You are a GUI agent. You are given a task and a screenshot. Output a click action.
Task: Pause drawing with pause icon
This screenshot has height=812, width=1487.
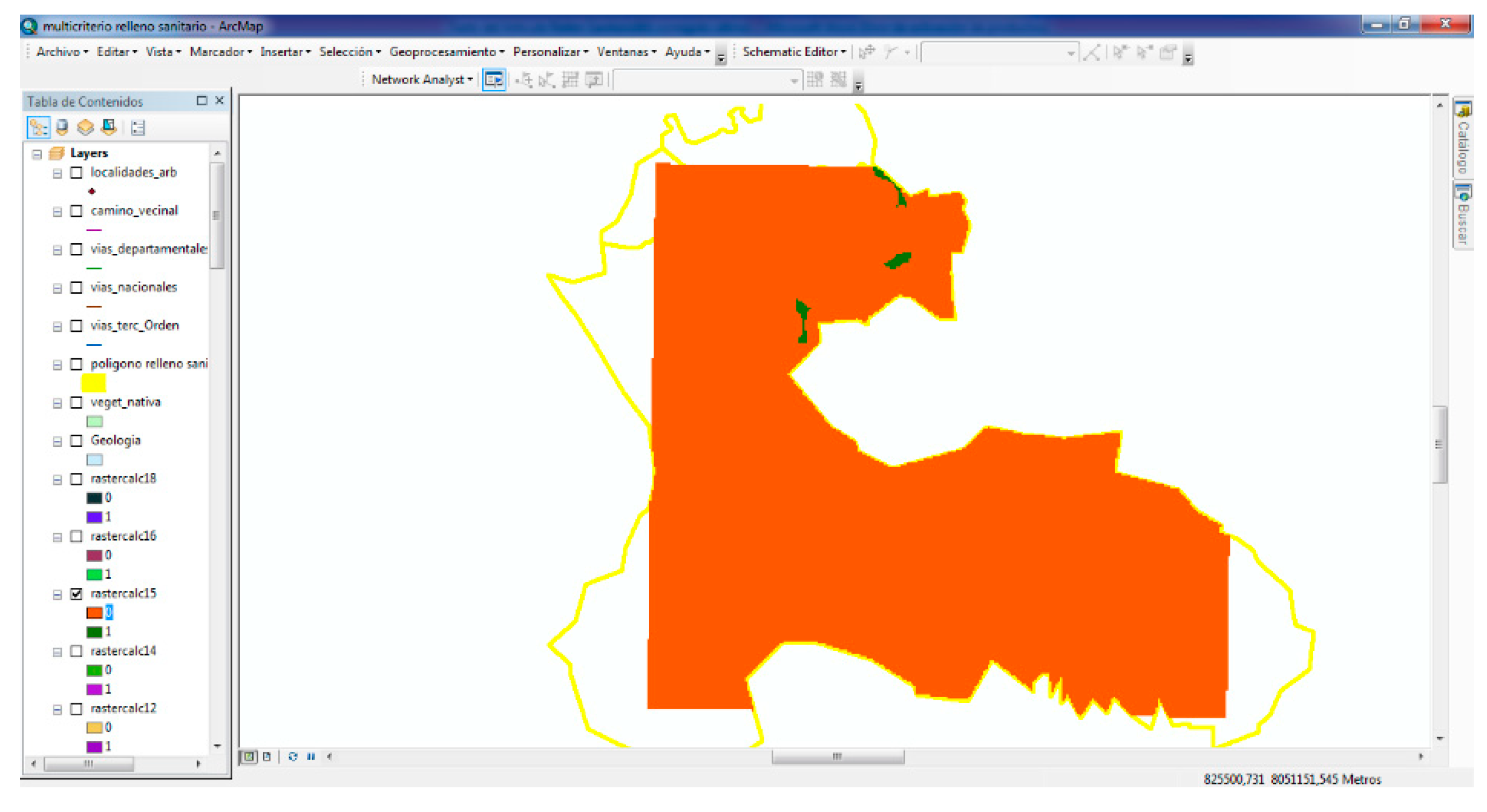311,756
